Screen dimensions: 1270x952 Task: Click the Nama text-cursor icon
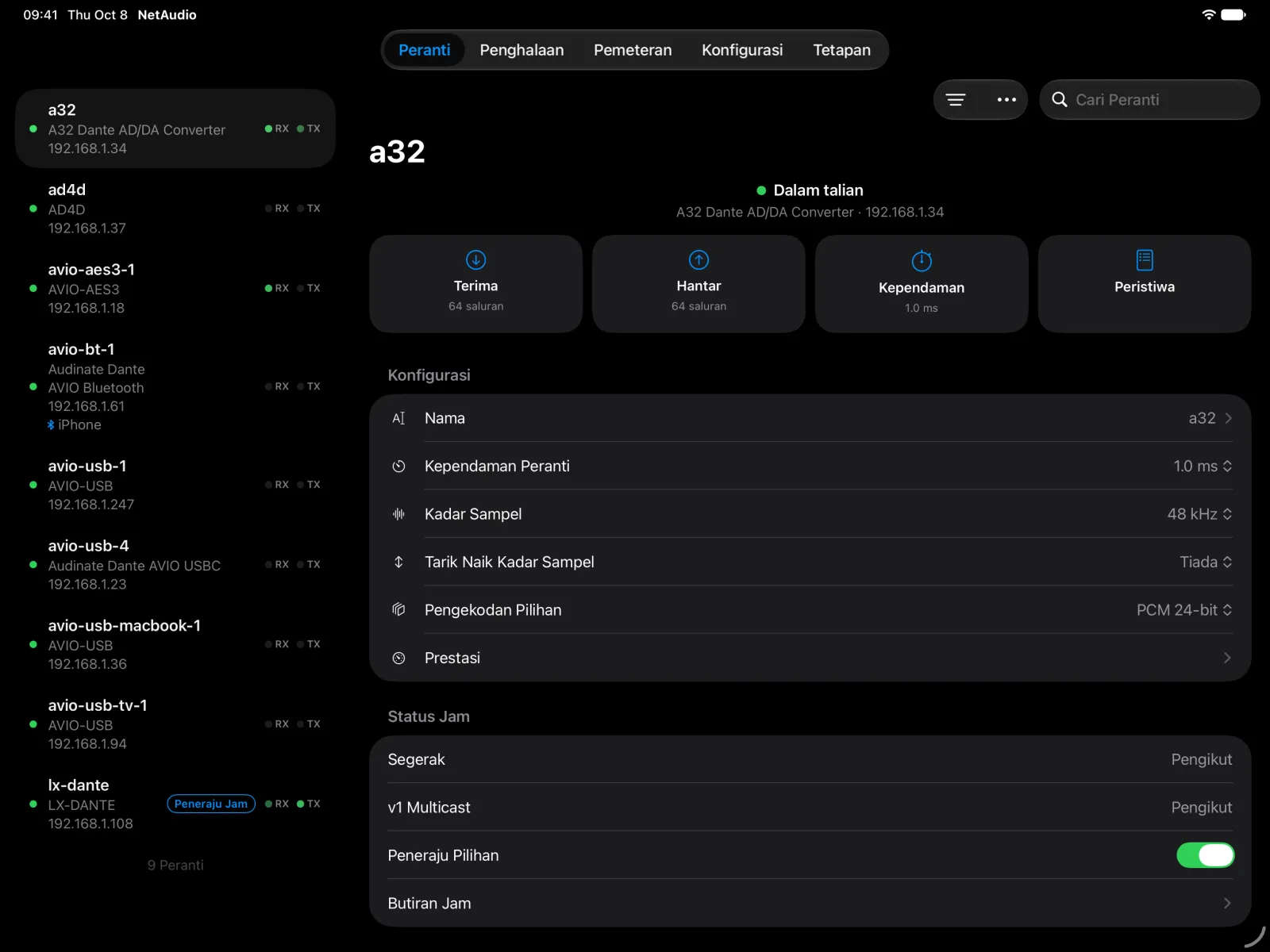tap(398, 418)
